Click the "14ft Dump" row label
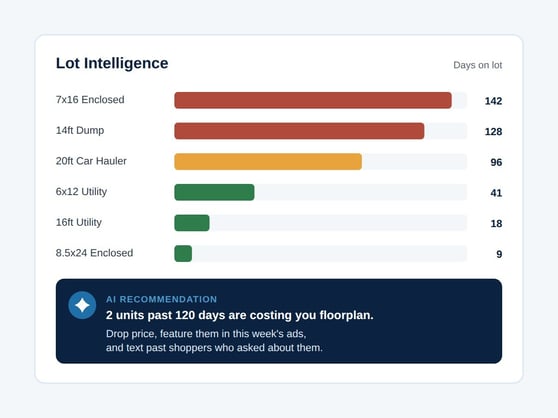The image size is (558, 418). (80, 130)
